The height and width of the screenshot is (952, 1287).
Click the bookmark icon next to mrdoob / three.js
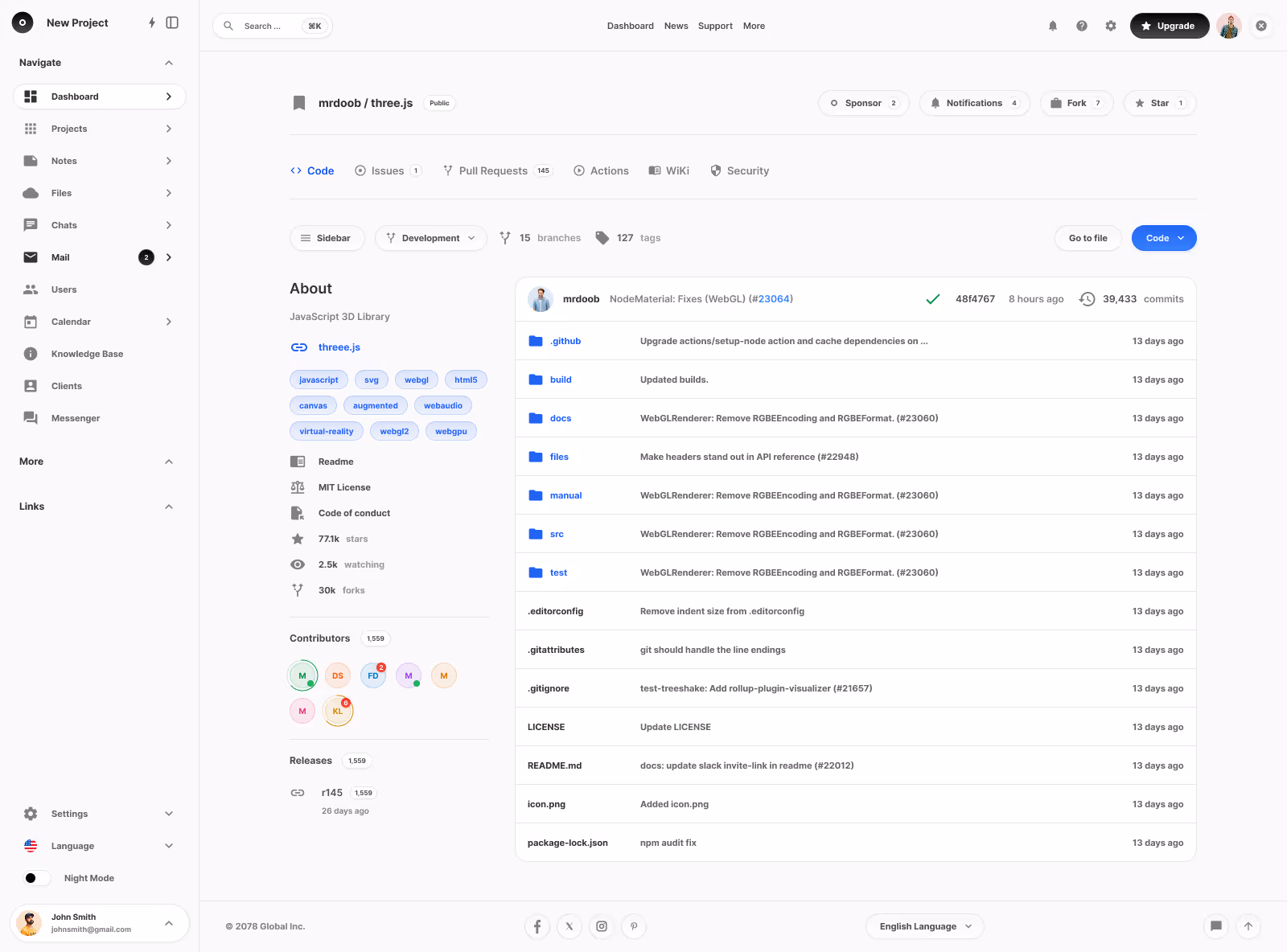pyautogui.click(x=299, y=103)
